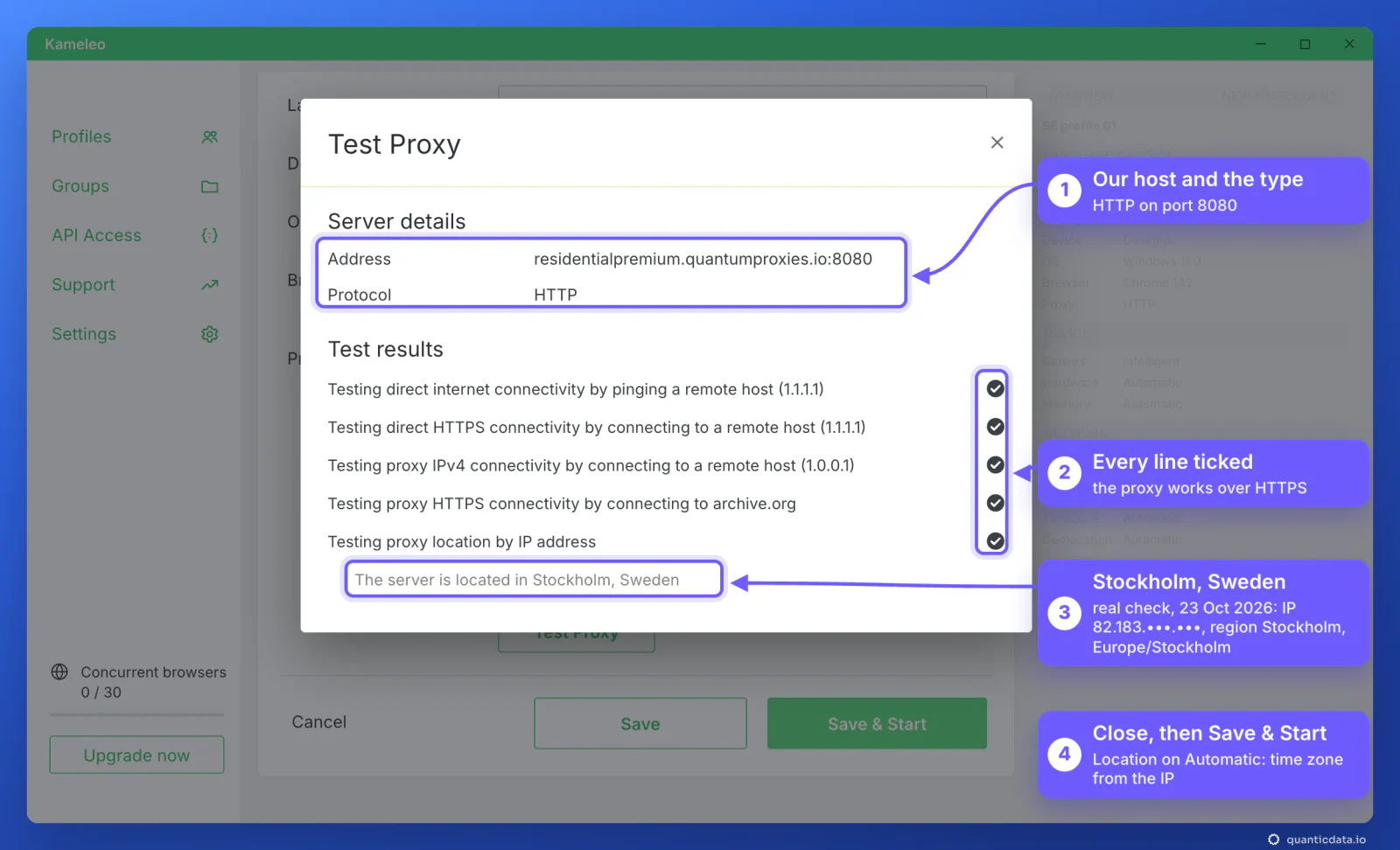Screen dimensions: 1400x850
Task: Open Settings label in sidebar
Action: (x=84, y=334)
